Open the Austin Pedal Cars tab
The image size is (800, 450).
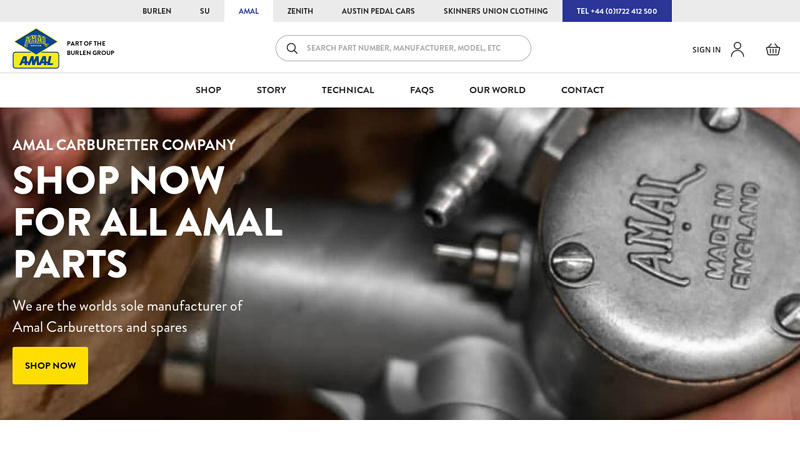(378, 11)
